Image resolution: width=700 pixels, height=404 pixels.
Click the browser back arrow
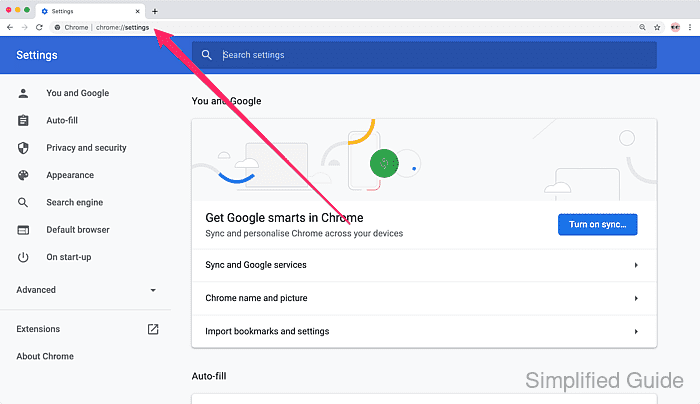coord(10,27)
